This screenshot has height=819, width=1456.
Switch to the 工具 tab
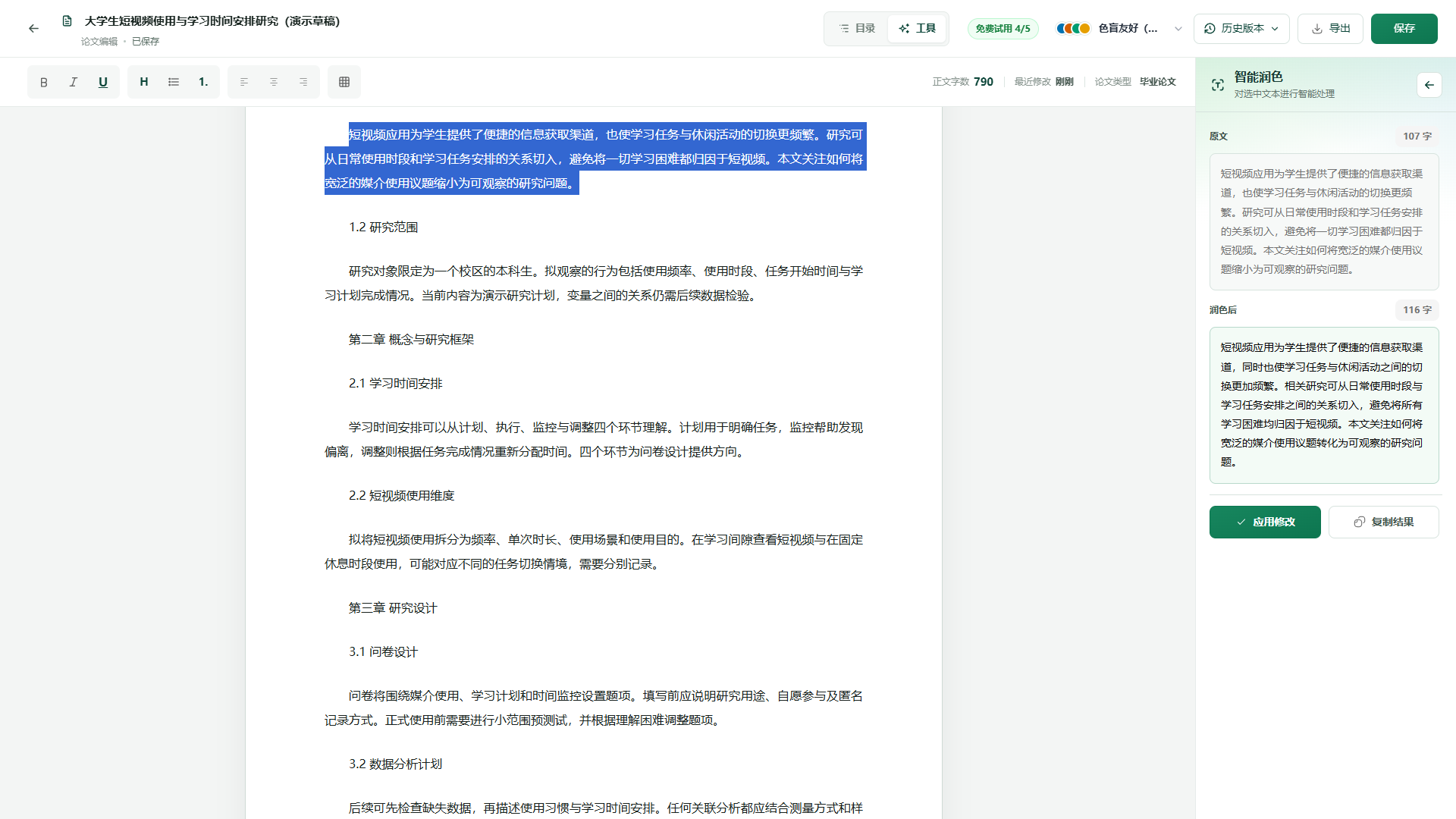917,29
